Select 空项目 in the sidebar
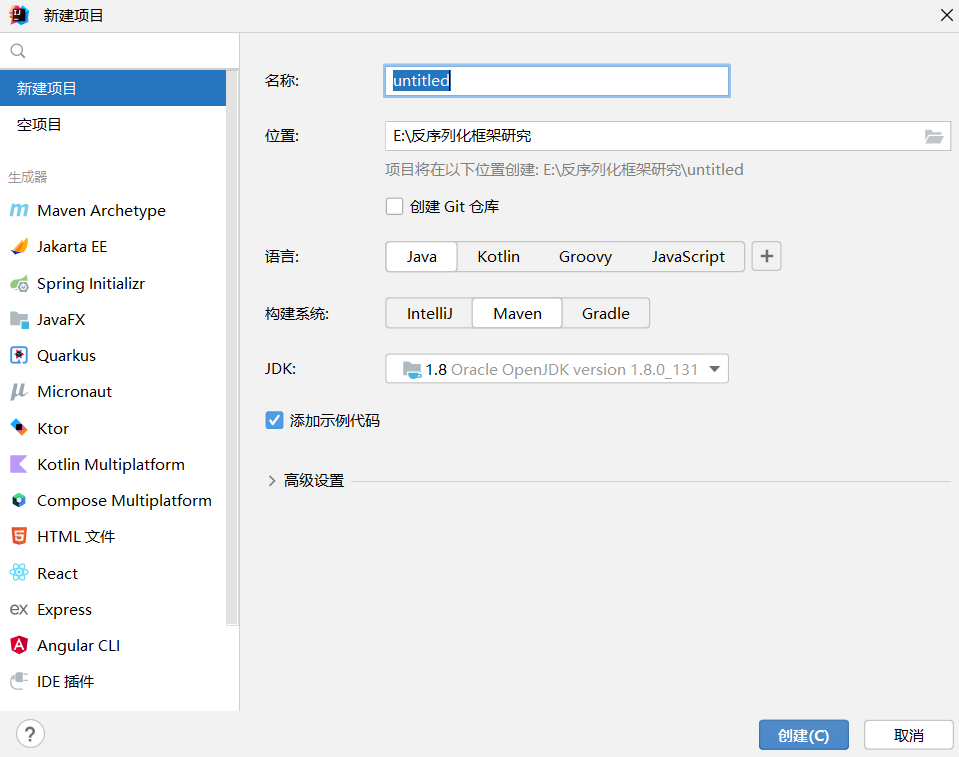The width and height of the screenshot is (959, 757). [113, 124]
